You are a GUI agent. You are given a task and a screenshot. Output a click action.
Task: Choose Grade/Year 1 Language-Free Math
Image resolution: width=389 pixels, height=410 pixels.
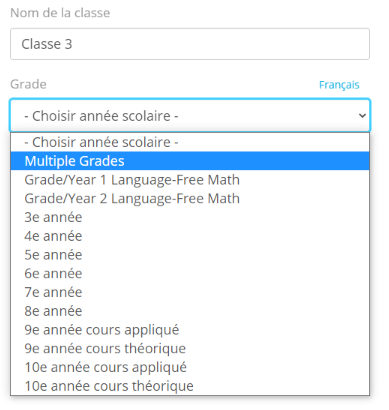190,180
